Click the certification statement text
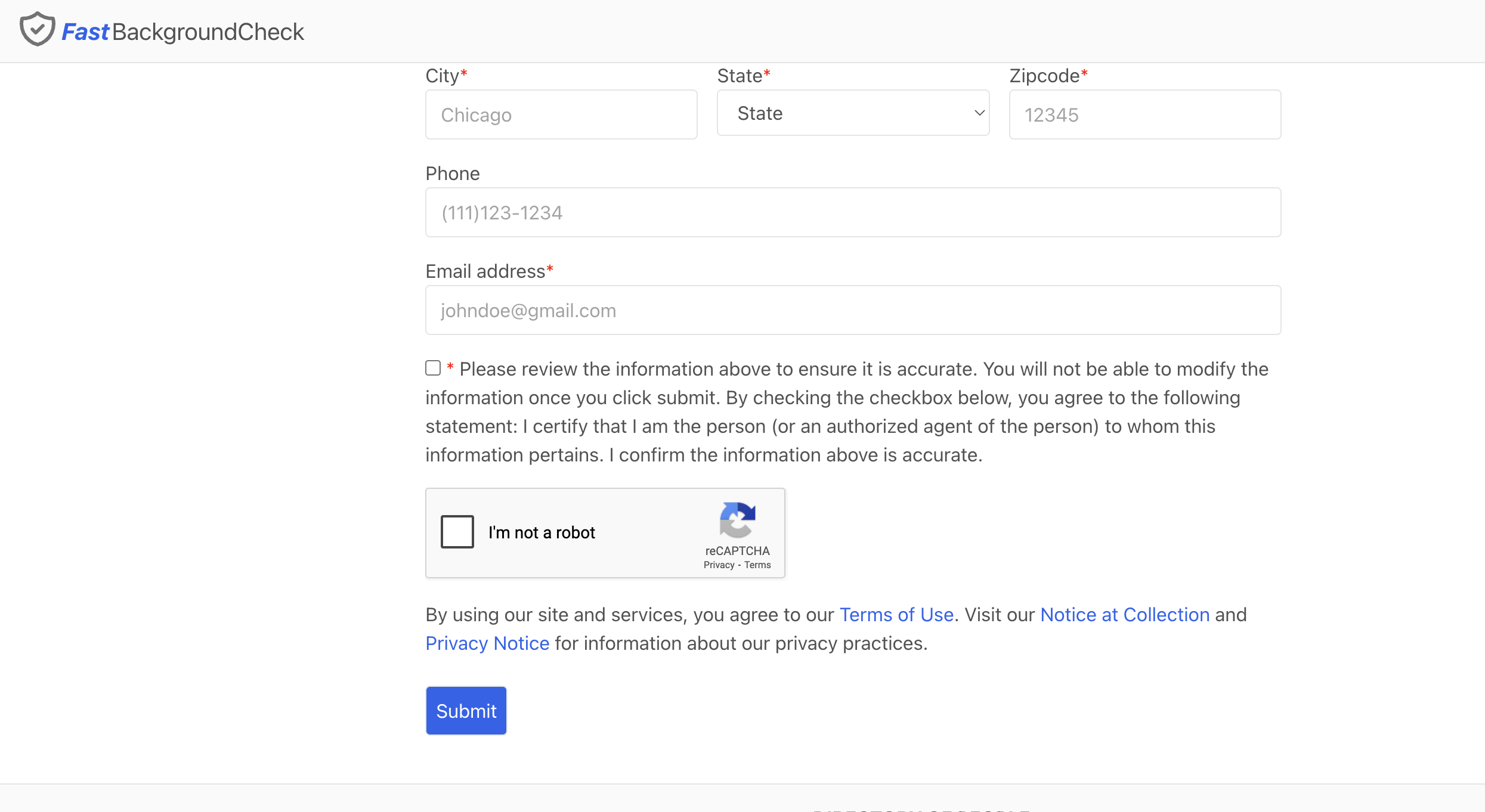Image resolution: width=1485 pixels, height=812 pixels. click(x=847, y=412)
